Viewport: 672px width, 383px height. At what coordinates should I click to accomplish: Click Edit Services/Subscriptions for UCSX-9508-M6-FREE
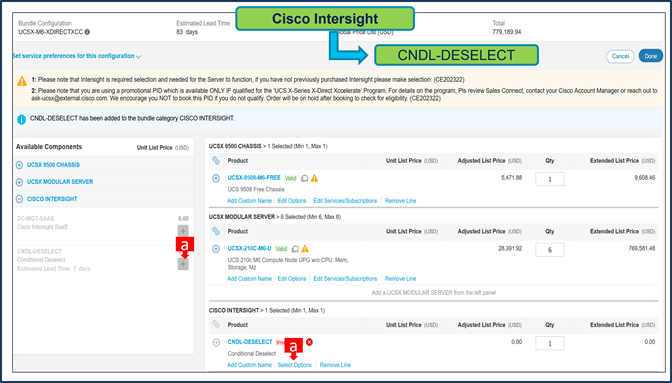tap(345, 201)
